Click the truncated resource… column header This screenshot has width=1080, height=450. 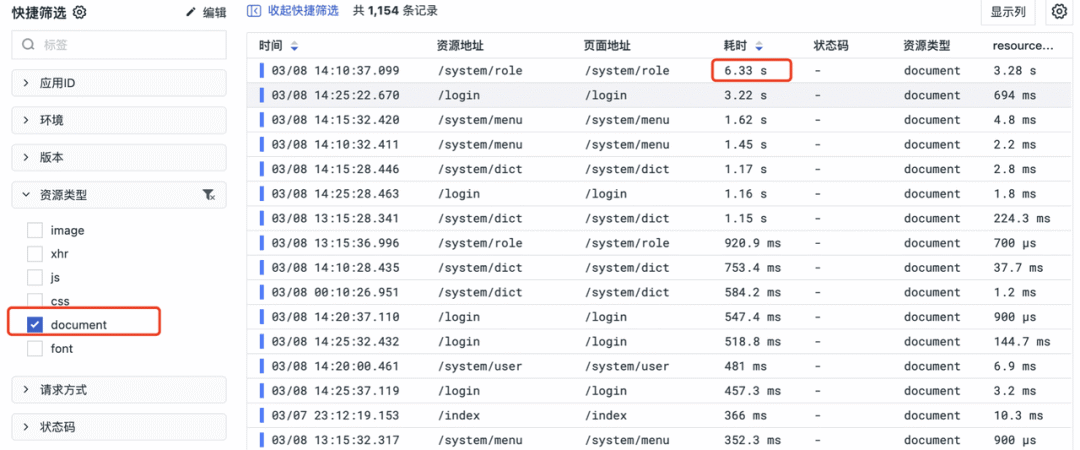[1023, 46]
